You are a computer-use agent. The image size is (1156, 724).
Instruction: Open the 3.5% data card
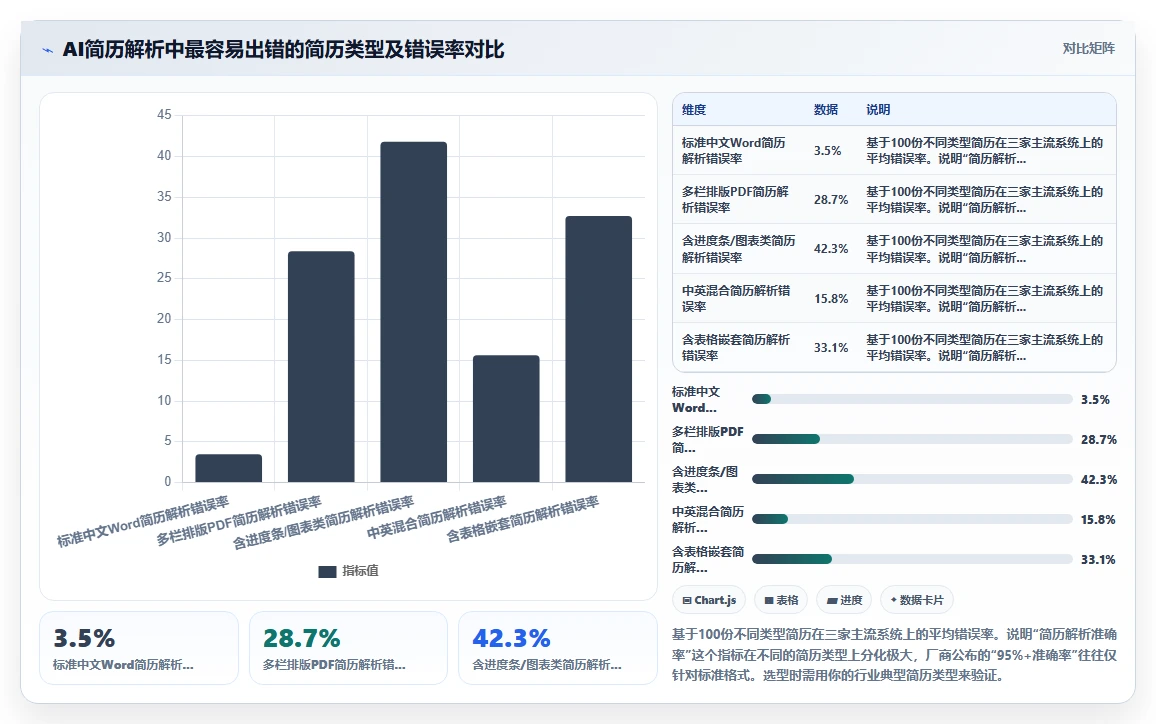(x=139, y=648)
